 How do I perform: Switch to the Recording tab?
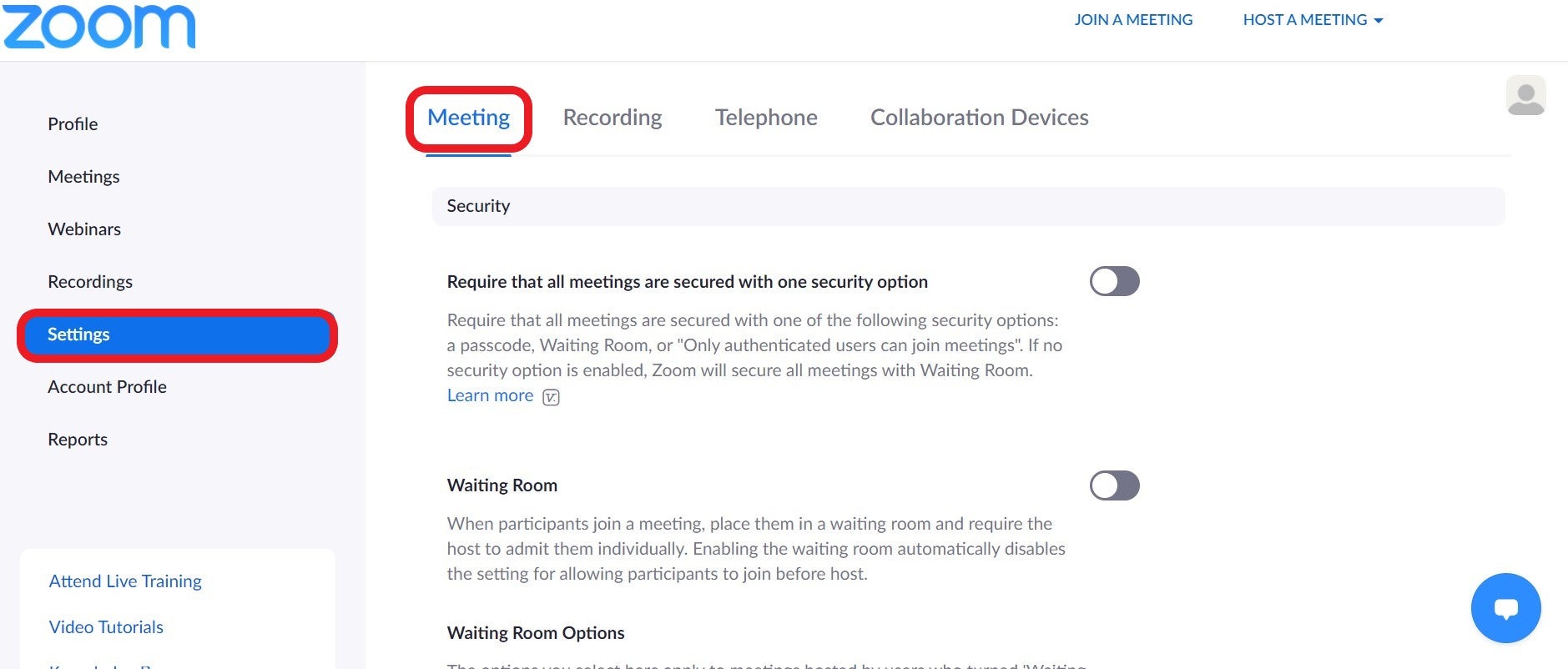point(613,118)
